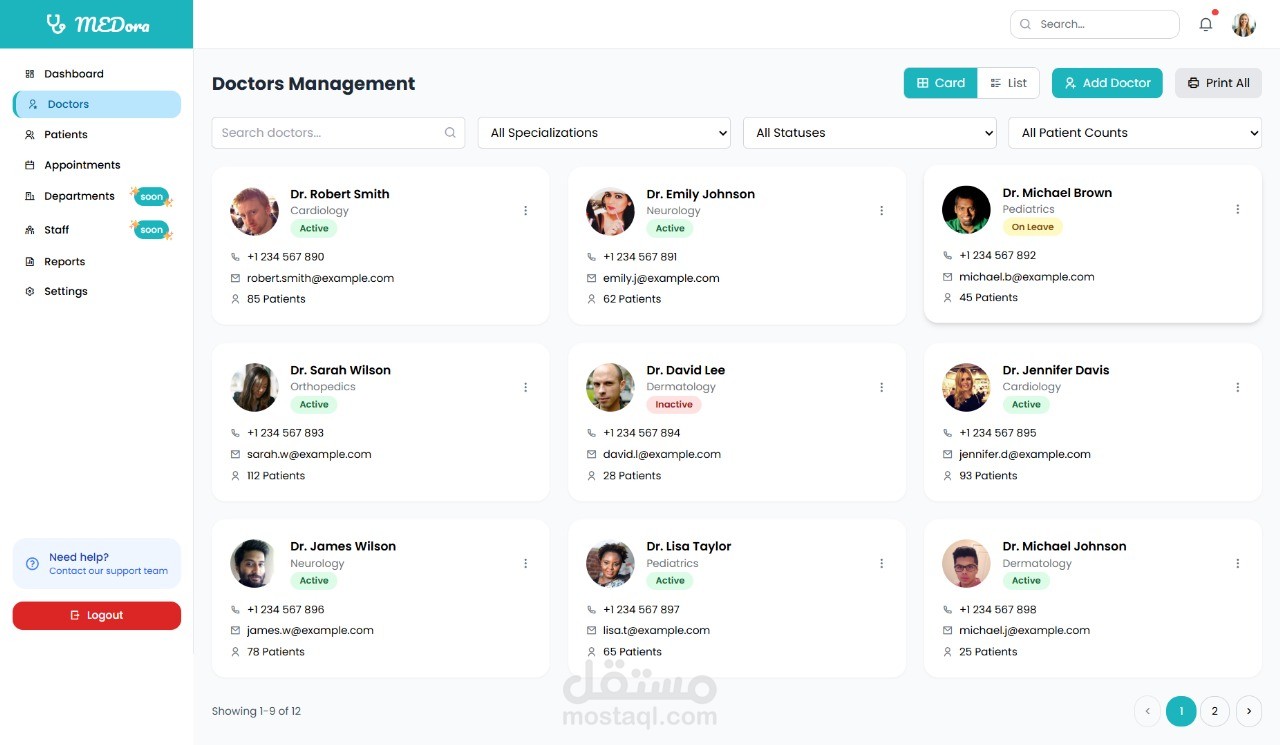Click Dr. Emily Johnson's profile photo
The height and width of the screenshot is (745, 1280).
(x=610, y=211)
